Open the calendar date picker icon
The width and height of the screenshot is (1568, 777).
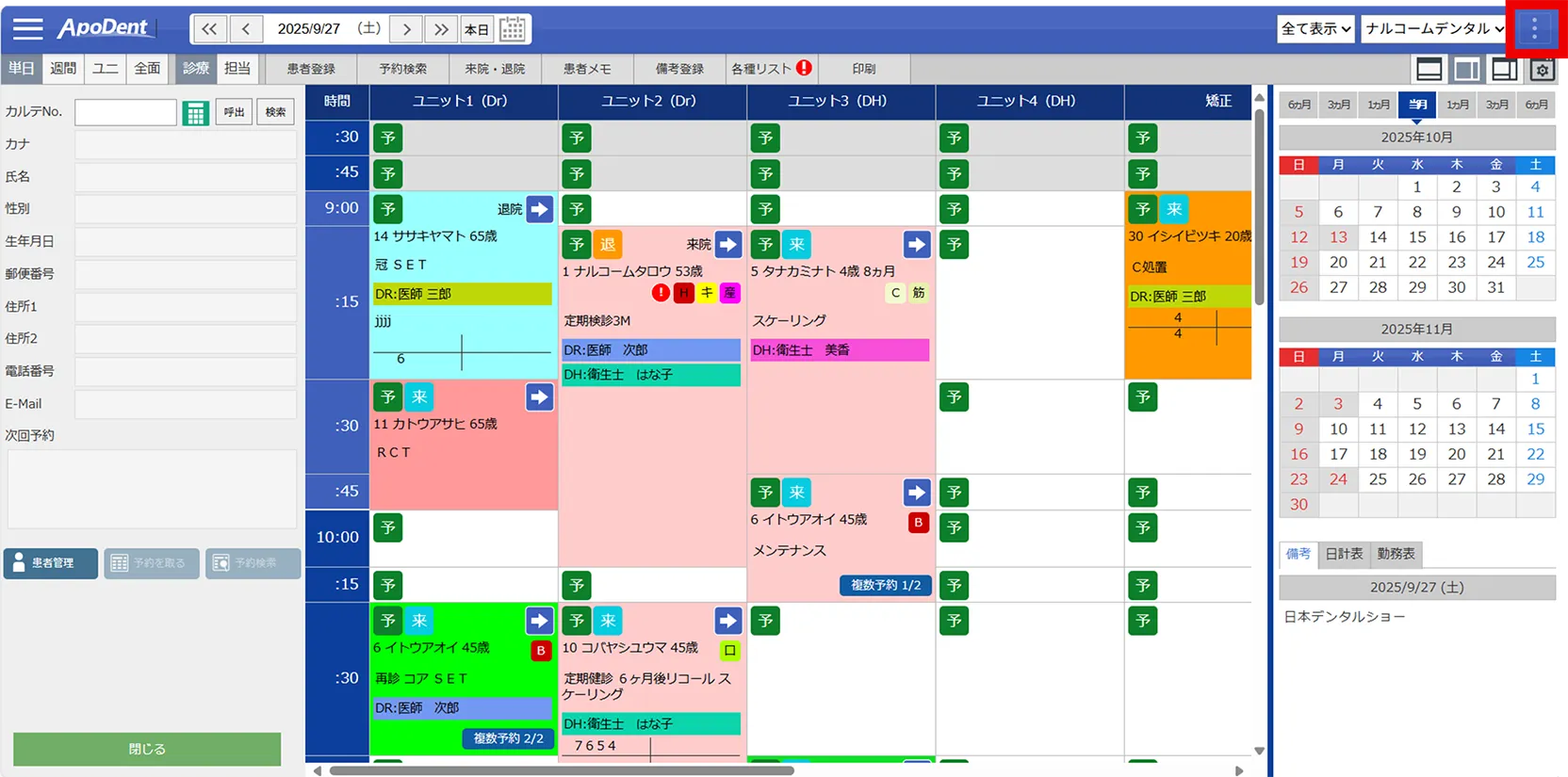[513, 29]
